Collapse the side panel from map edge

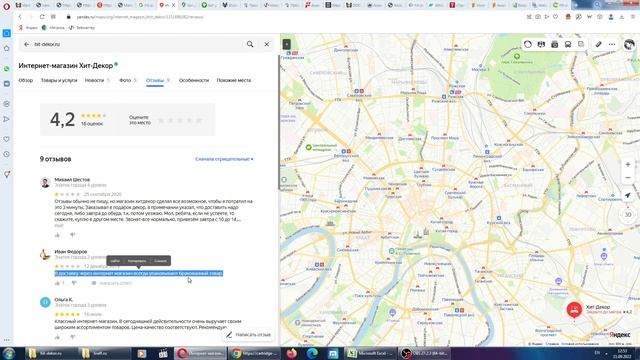point(287,44)
